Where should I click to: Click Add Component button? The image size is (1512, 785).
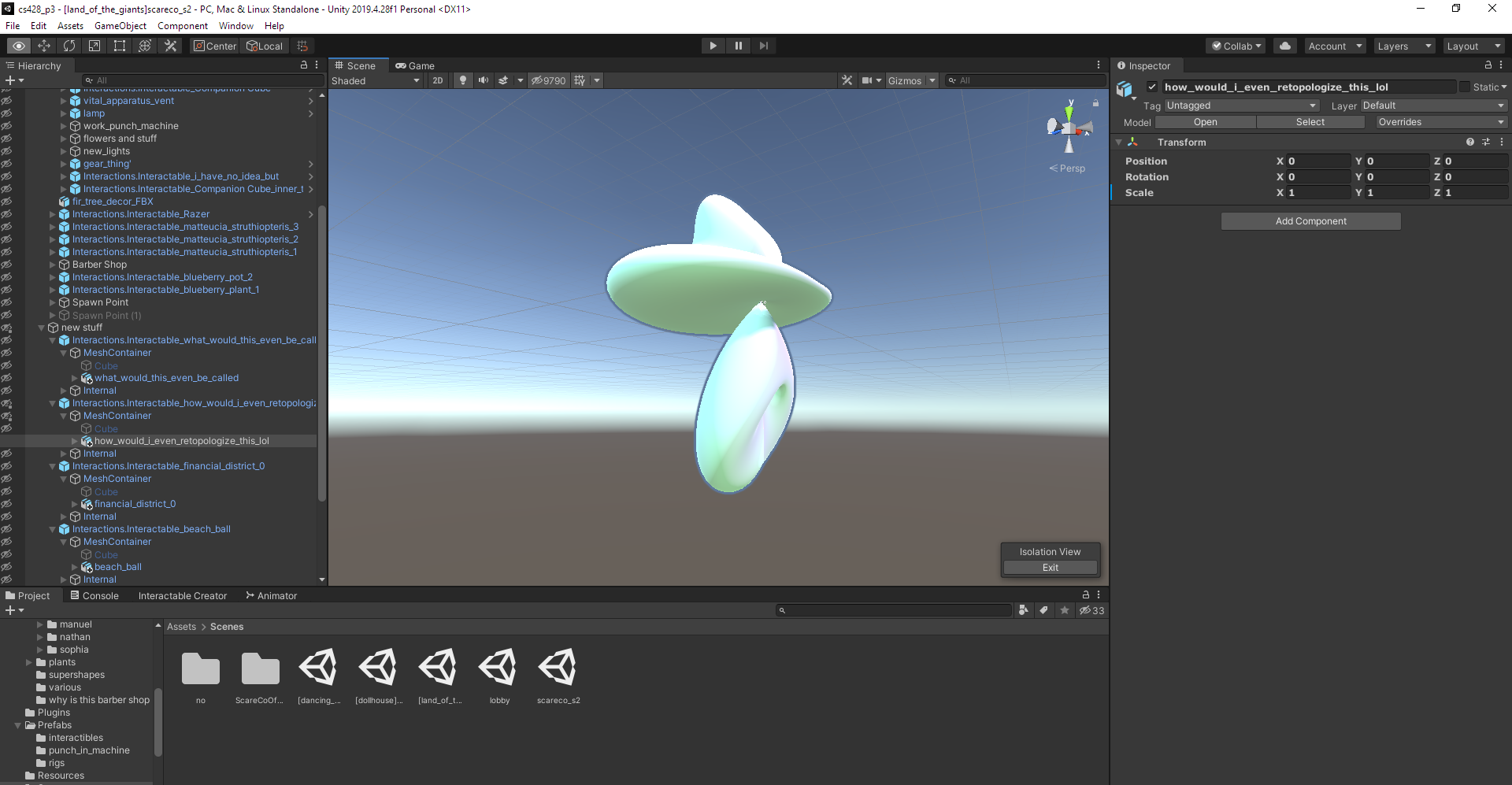(x=1310, y=221)
